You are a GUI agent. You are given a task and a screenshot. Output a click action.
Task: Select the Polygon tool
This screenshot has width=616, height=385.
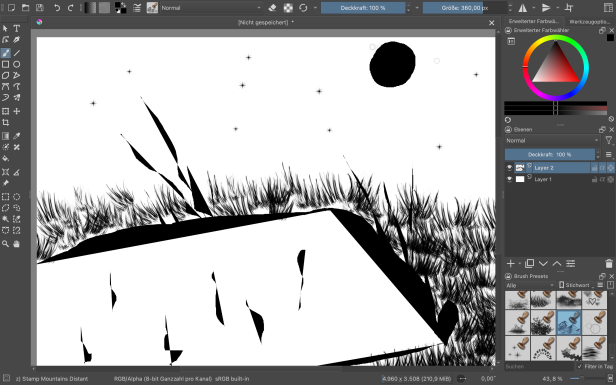coord(6,75)
